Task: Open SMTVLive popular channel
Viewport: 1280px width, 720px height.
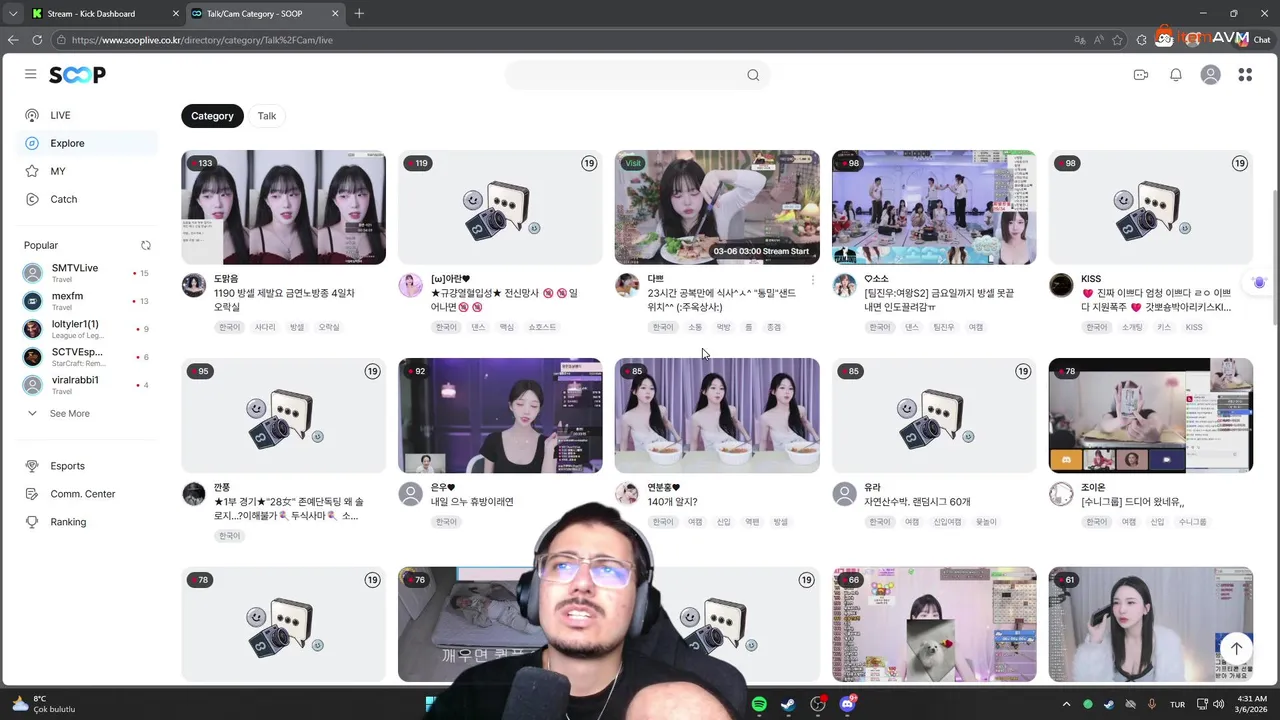Action: point(86,273)
